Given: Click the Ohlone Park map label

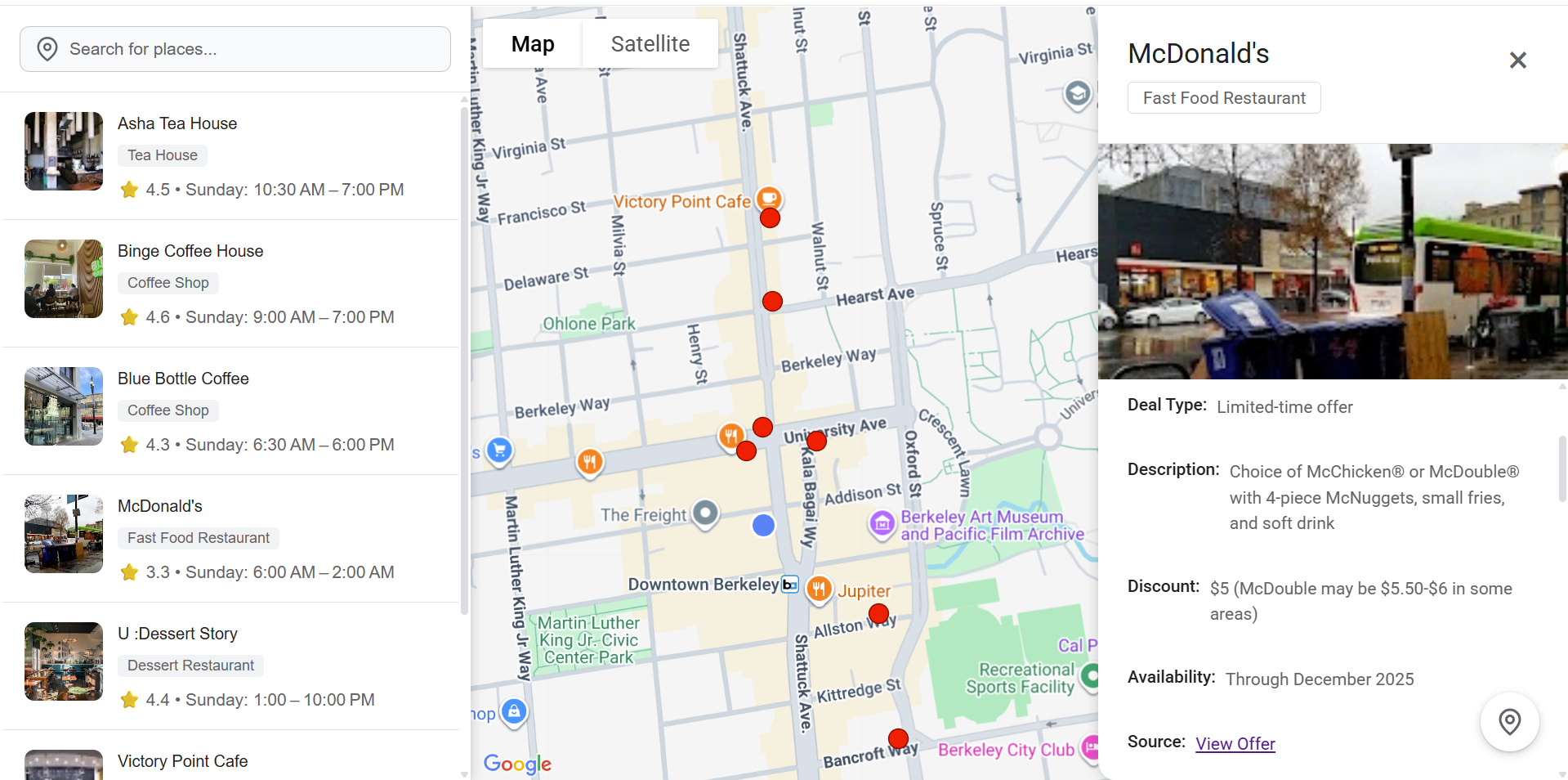Looking at the screenshot, I should (589, 324).
